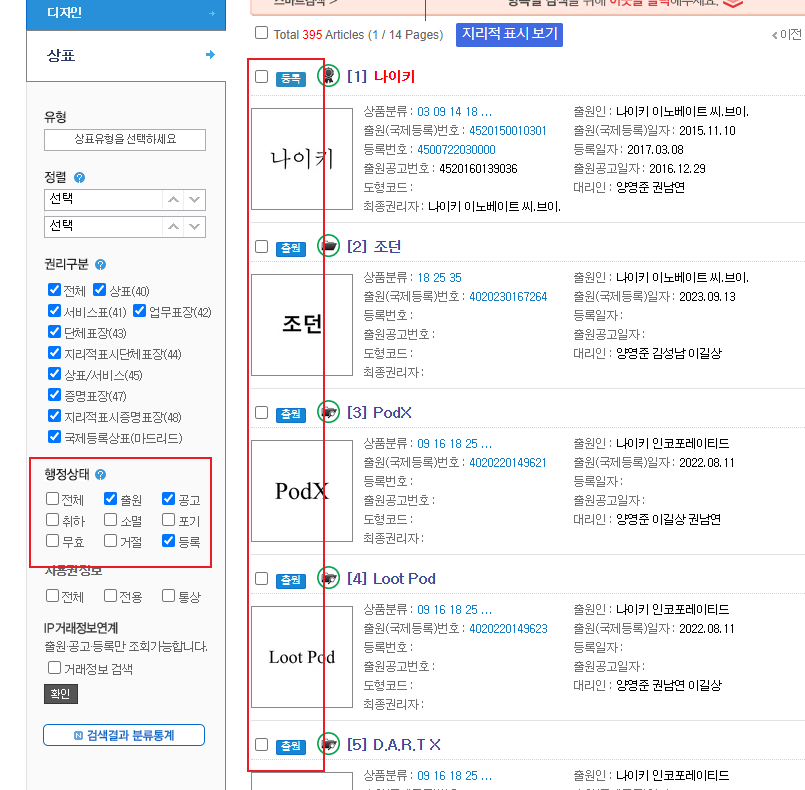Click the arrow icon on 디자인 menu
The height and width of the screenshot is (790, 805).
click(x=212, y=13)
